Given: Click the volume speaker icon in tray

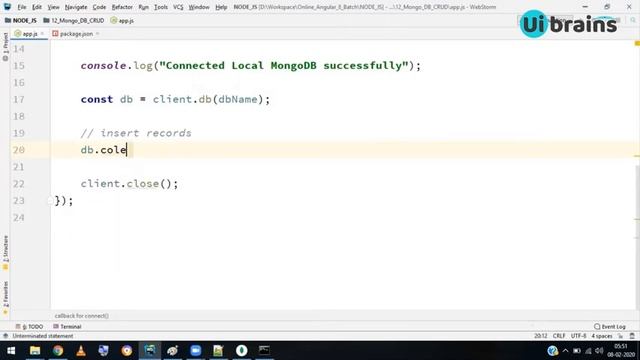Looking at the screenshot, I should (599, 351).
